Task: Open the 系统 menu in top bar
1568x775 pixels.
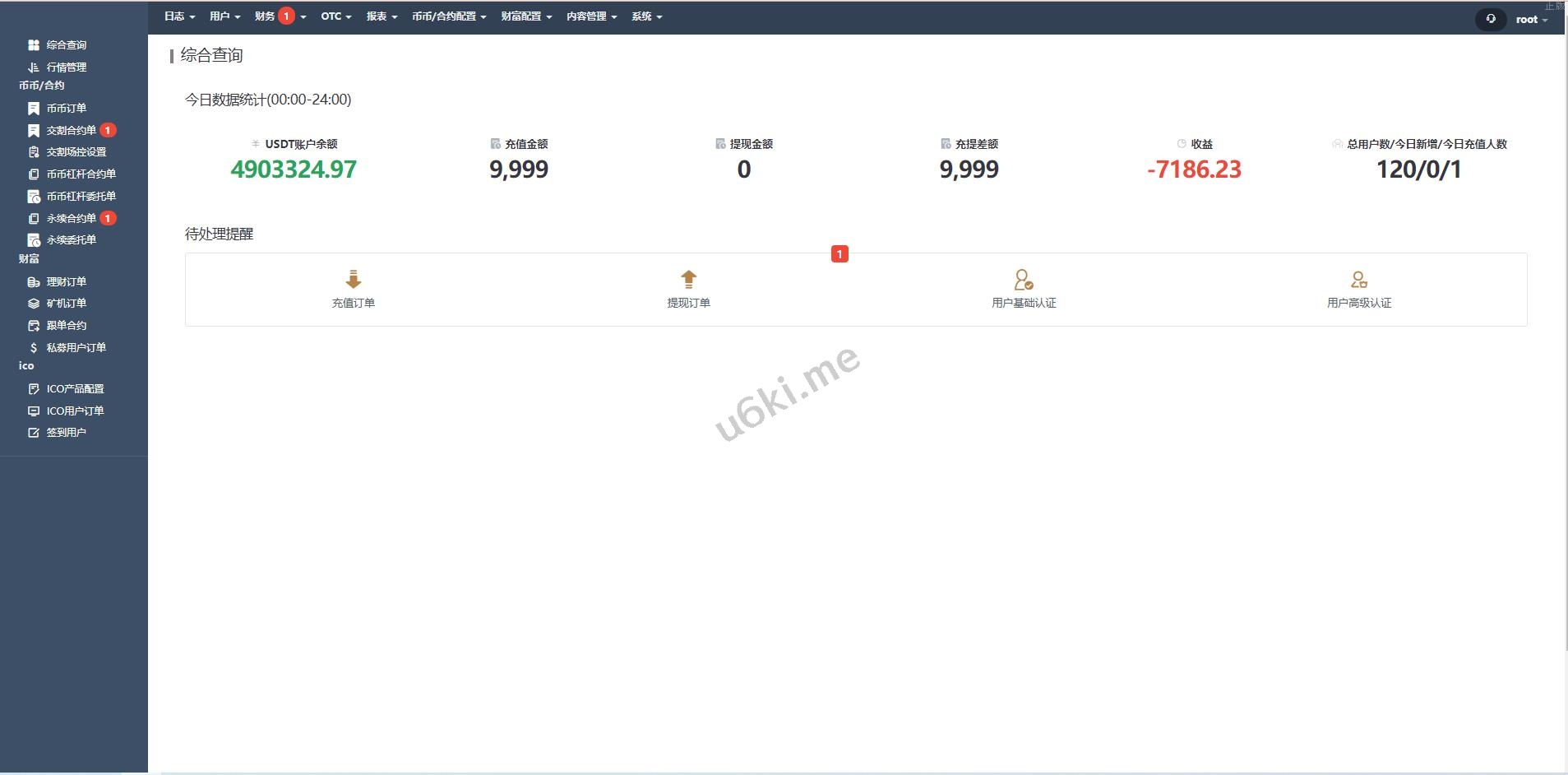Action: pos(646,16)
